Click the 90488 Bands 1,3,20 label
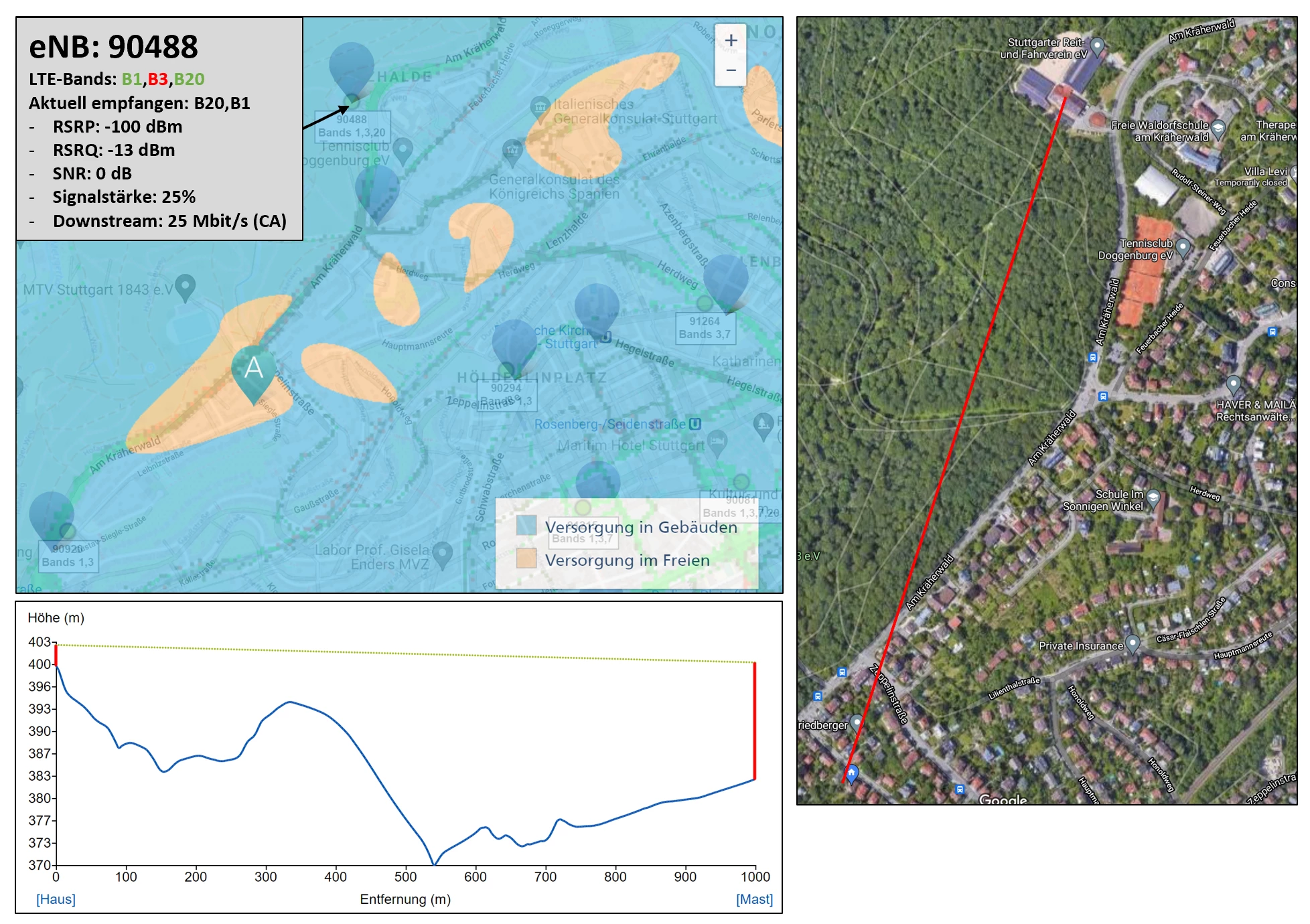The height and width of the screenshot is (924, 1310). click(352, 126)
